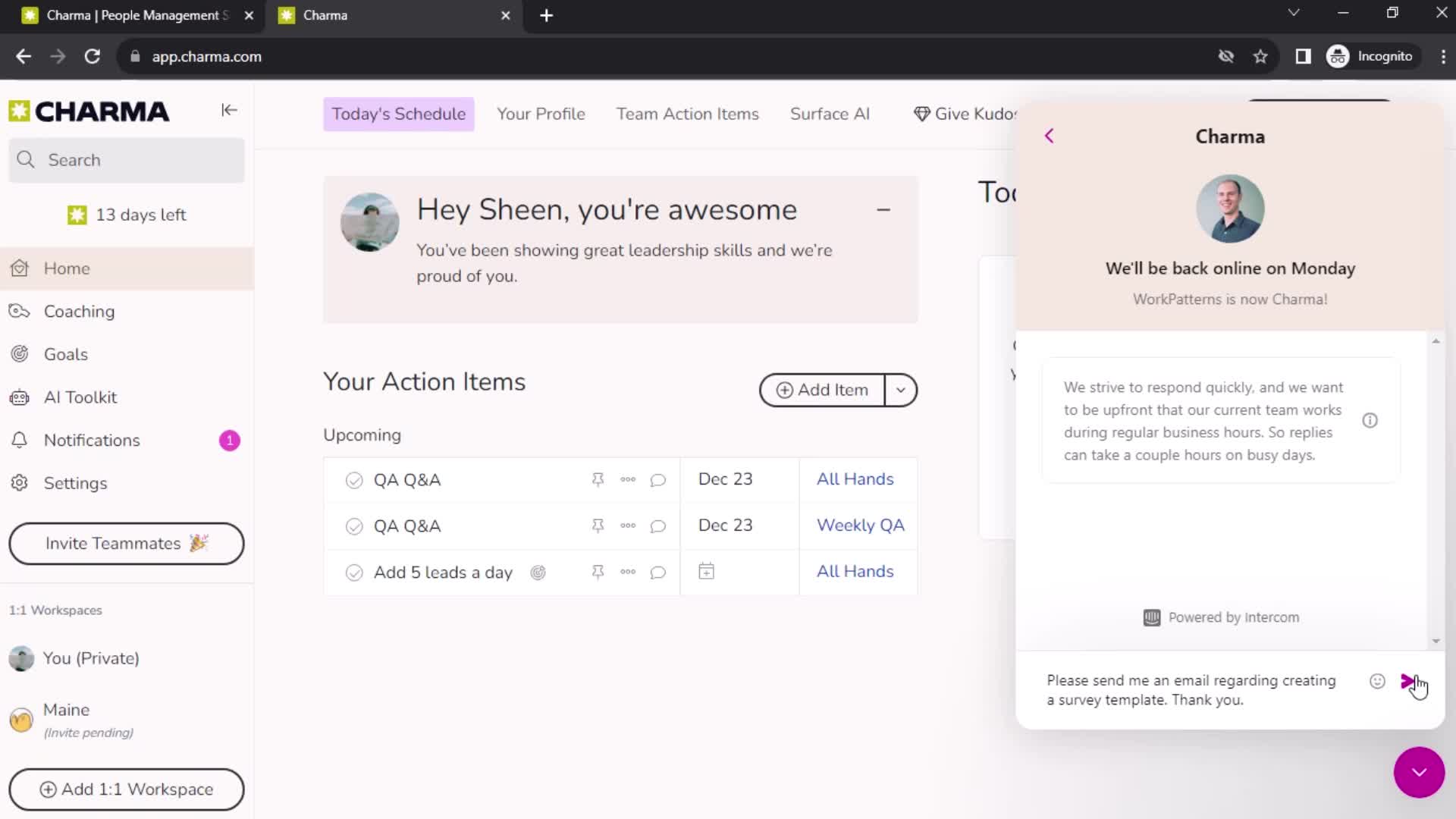Mark Add 5 leads a day complete
Viewport: 1456px width, 819px height.
354,573
